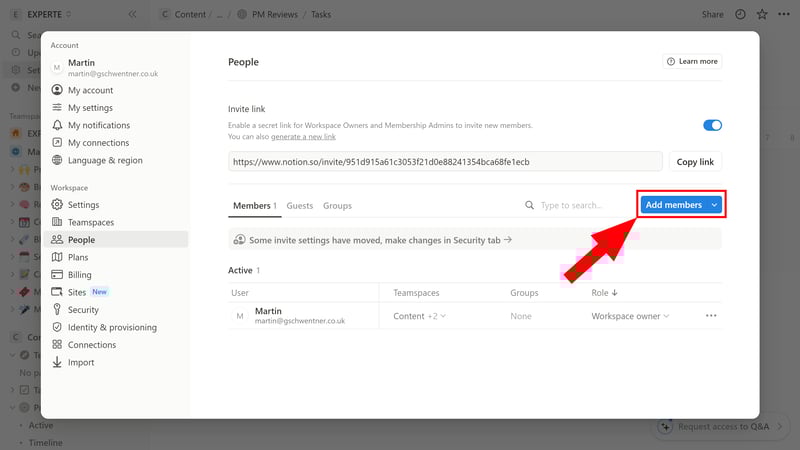Open Security in settings sidebar

click(83, 310)
